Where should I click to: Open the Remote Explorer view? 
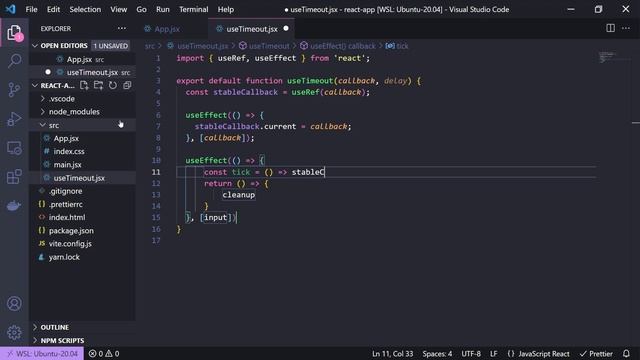(14, 148)
